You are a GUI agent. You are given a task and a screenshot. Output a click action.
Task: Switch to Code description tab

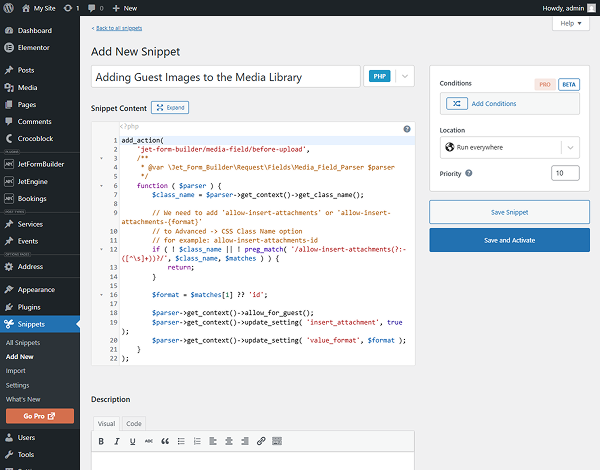pyautogui.click(x=134, y=423)
